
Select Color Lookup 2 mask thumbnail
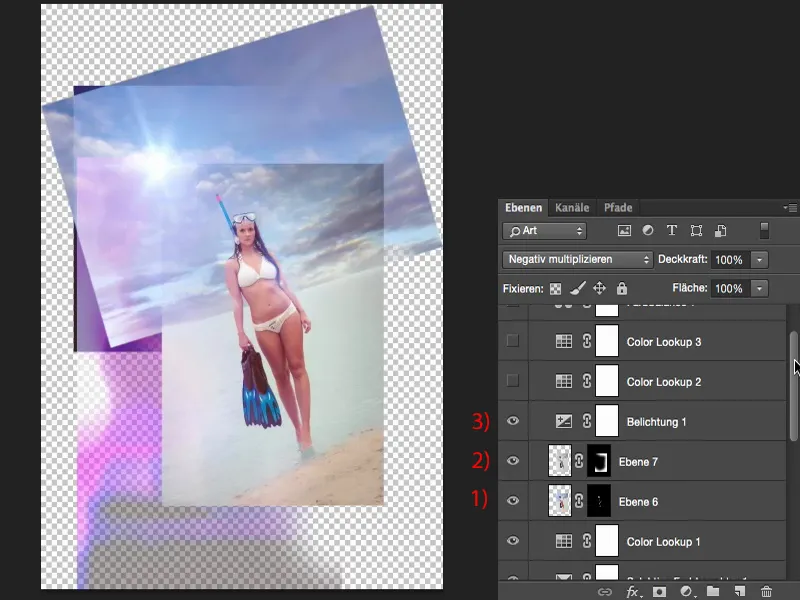pos(607,381)
